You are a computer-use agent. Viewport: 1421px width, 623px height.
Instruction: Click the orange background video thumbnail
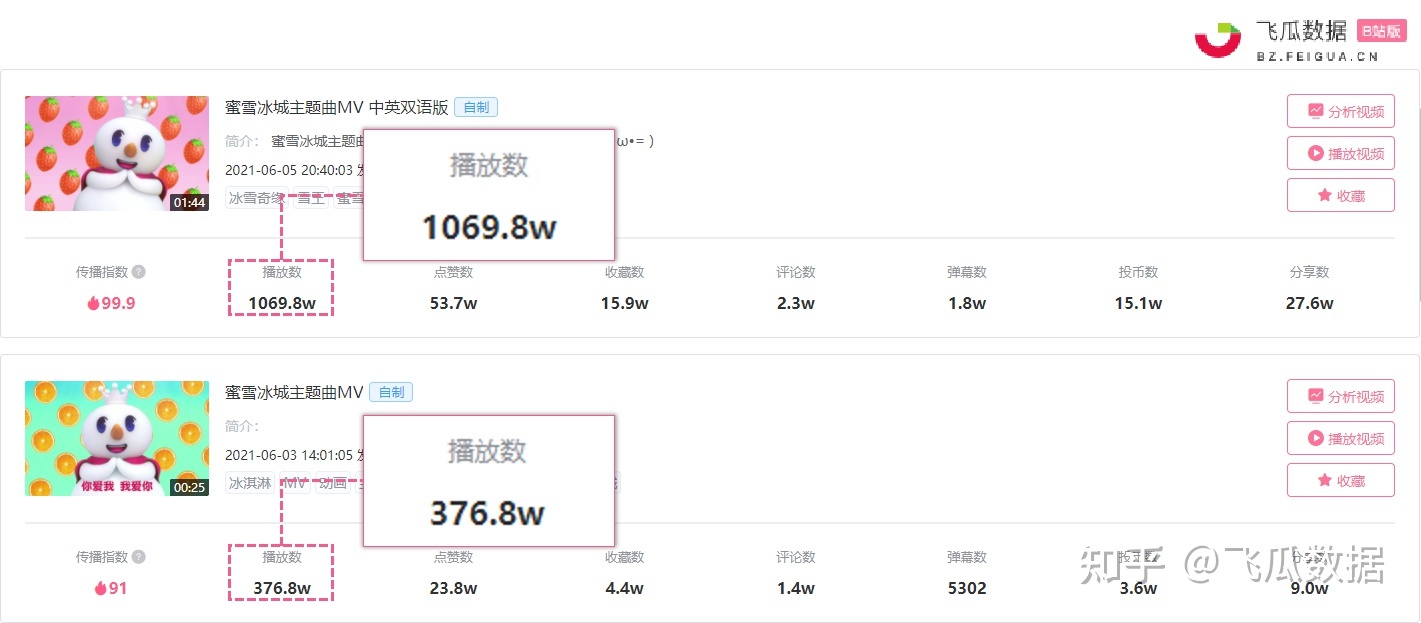[x=117, y=438]
